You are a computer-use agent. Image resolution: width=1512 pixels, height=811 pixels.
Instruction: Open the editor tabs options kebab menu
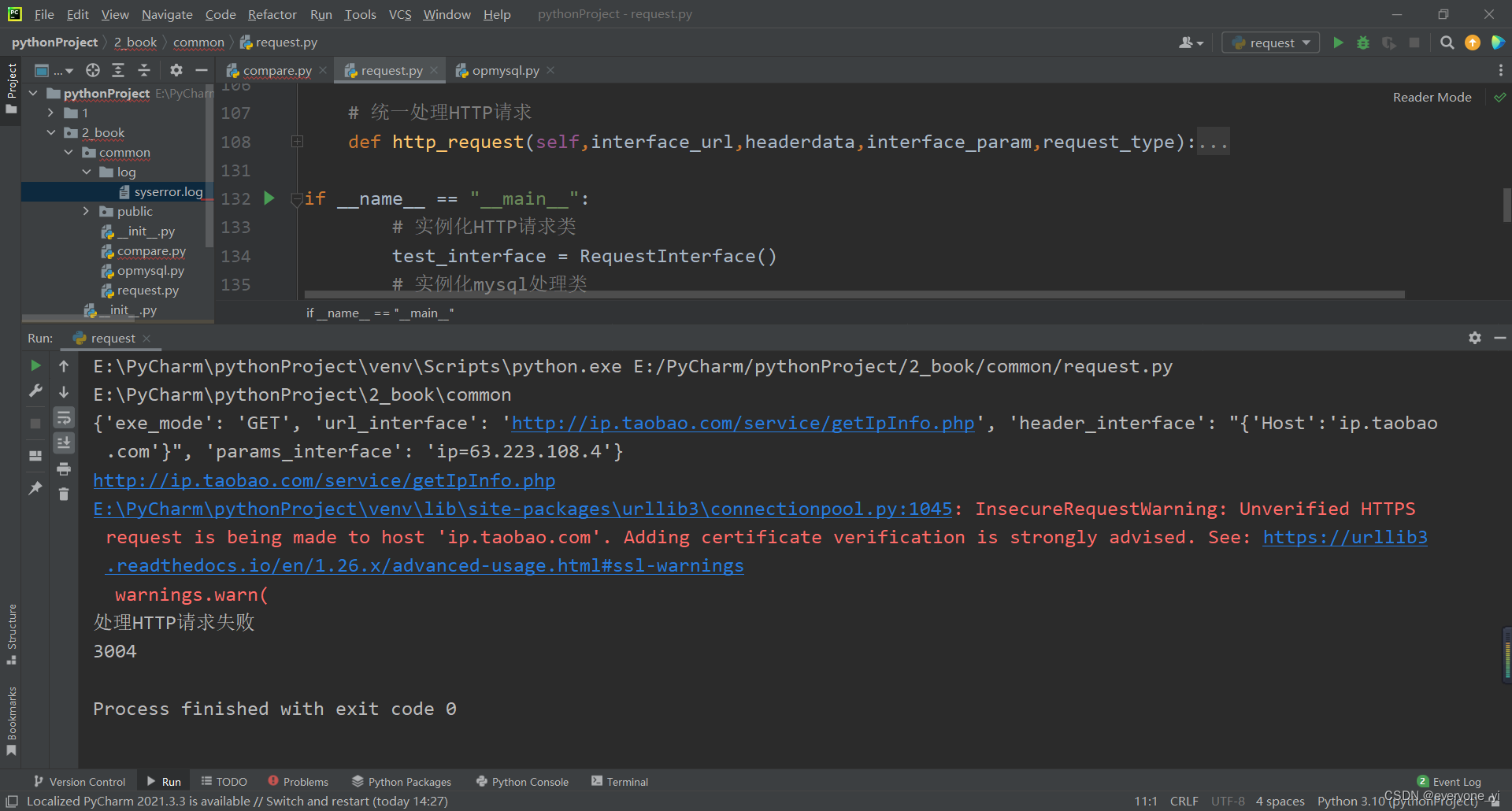click(1501, 70)
